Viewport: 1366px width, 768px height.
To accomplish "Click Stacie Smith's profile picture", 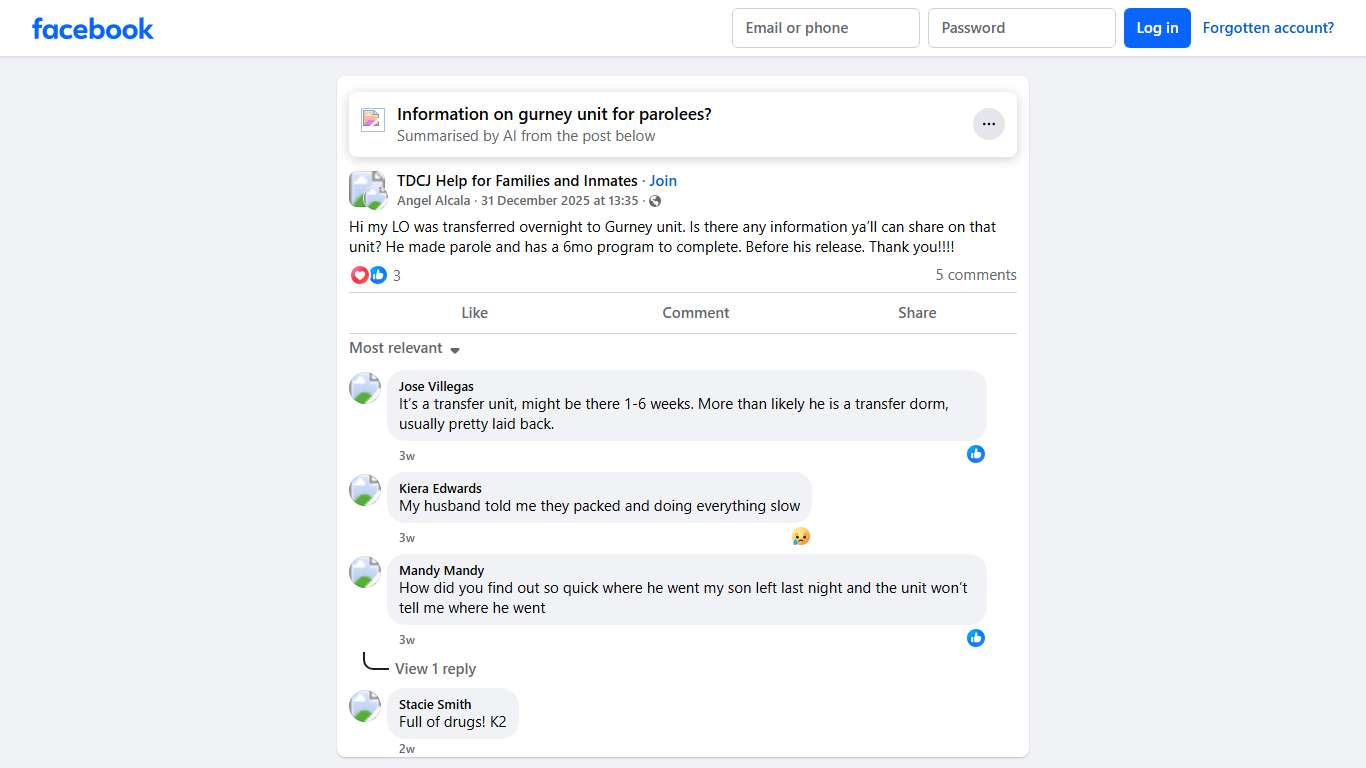I will click(x=365, y=706).
